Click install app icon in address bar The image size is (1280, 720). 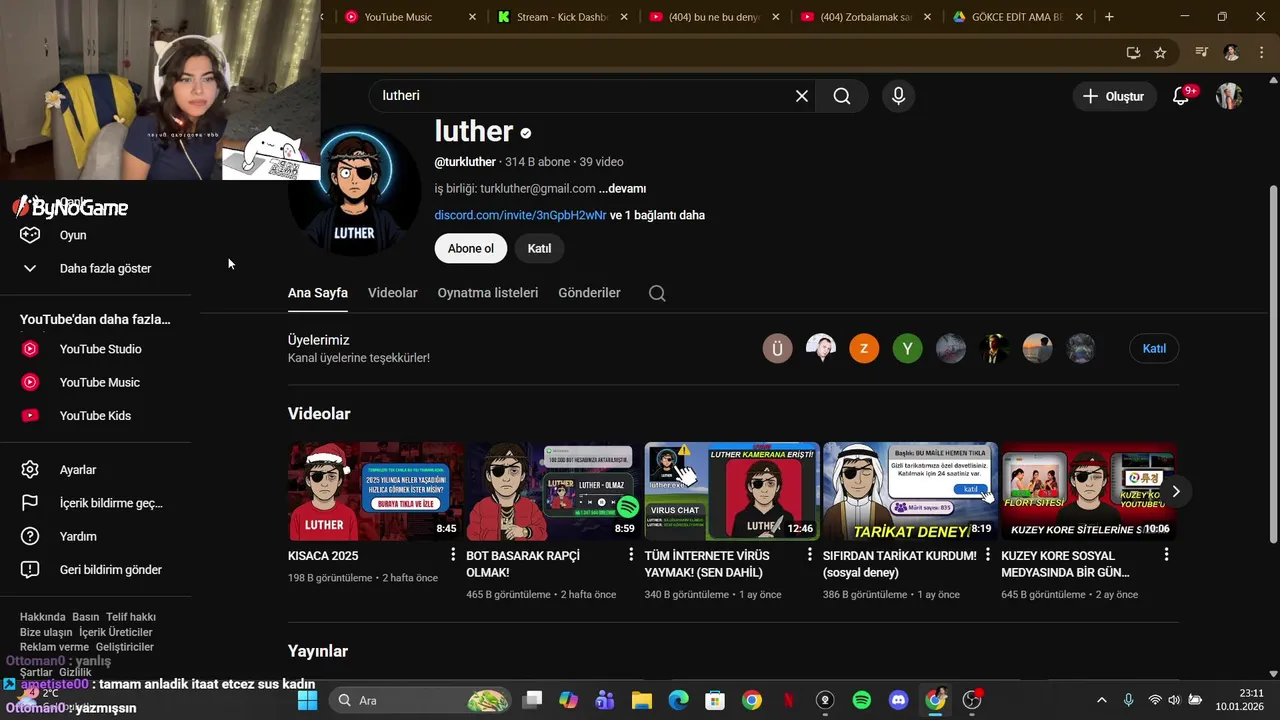click(x=1133, y=53)
